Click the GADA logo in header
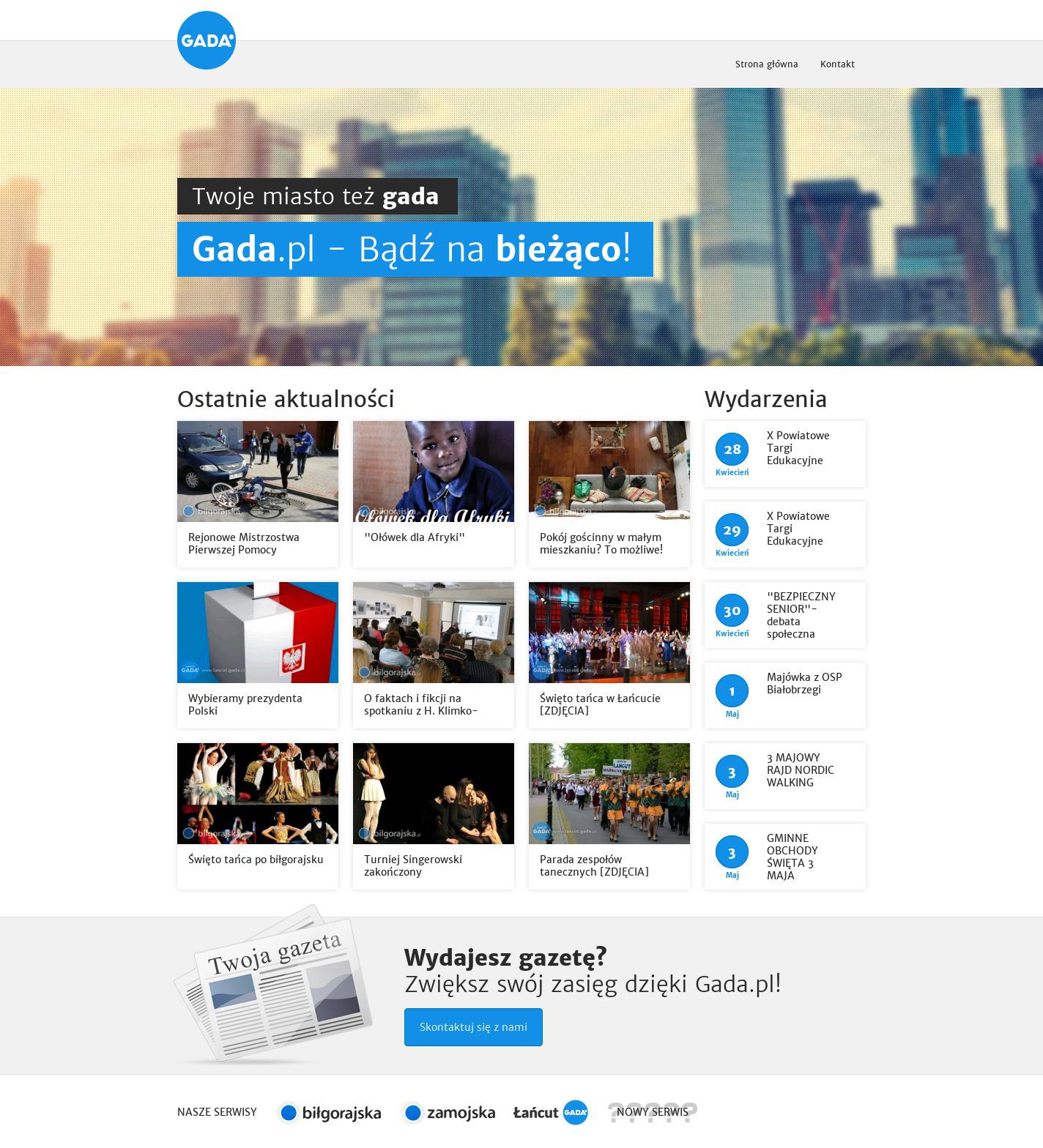 (207, 40)
